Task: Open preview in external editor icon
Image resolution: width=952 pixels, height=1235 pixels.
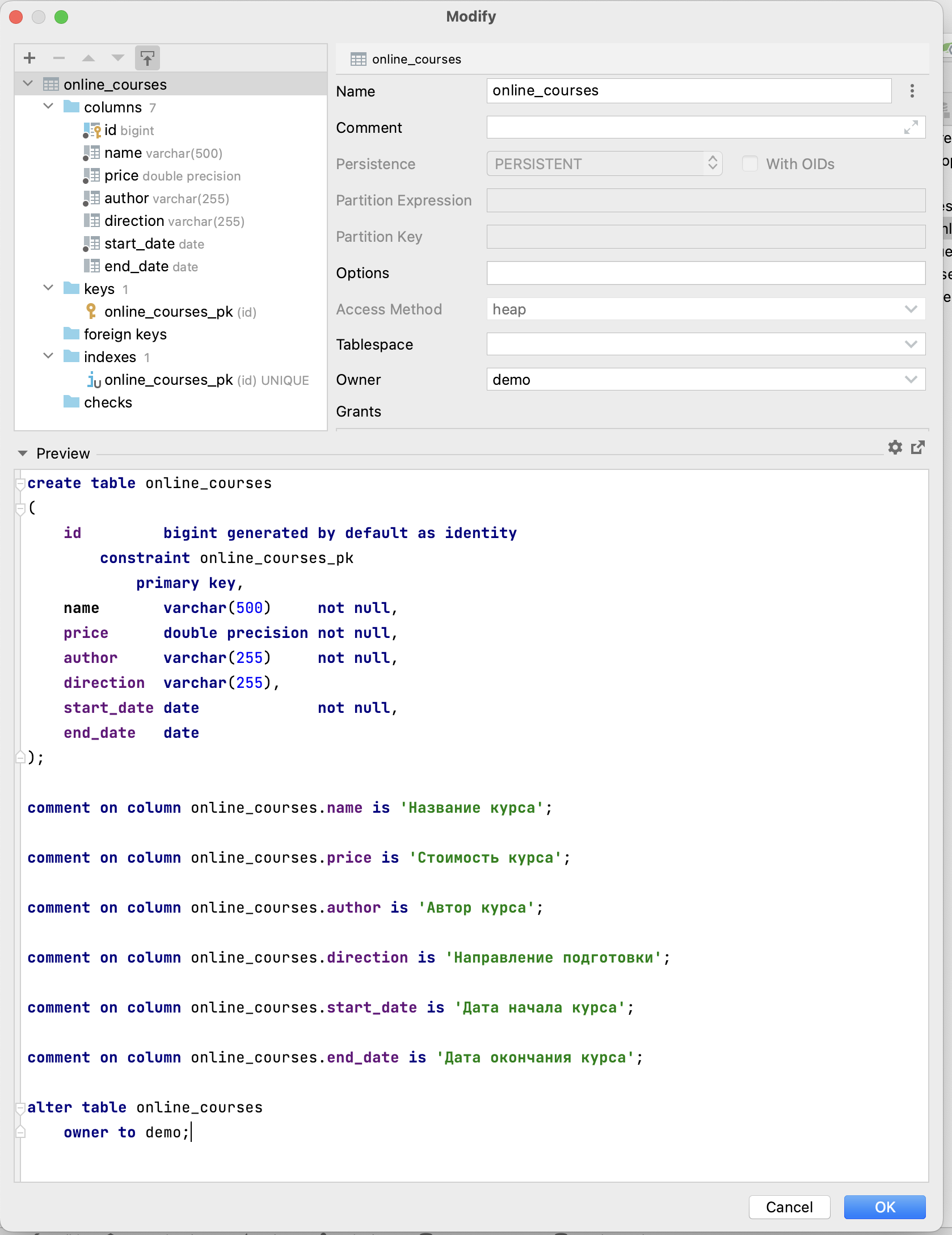Action: click(x=918, y=448)
